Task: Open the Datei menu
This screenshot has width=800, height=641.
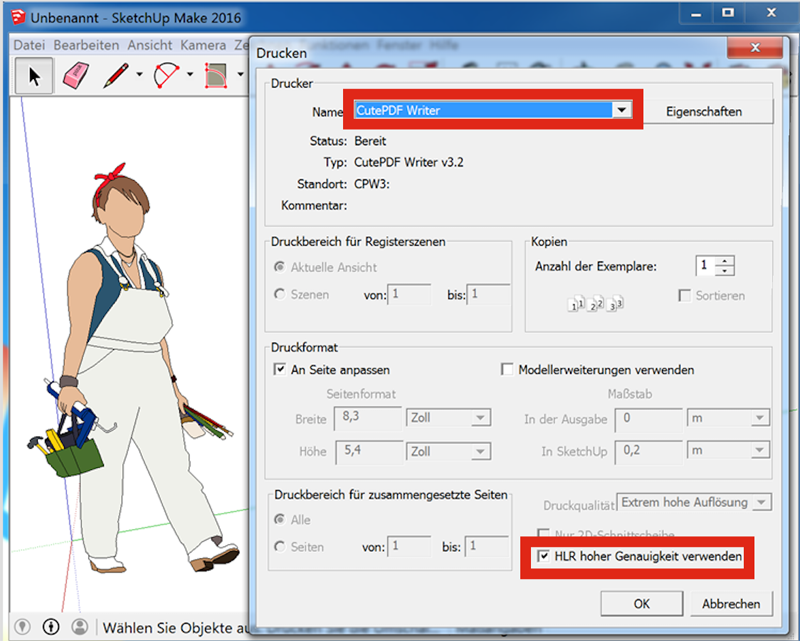Action: (29, 45)
